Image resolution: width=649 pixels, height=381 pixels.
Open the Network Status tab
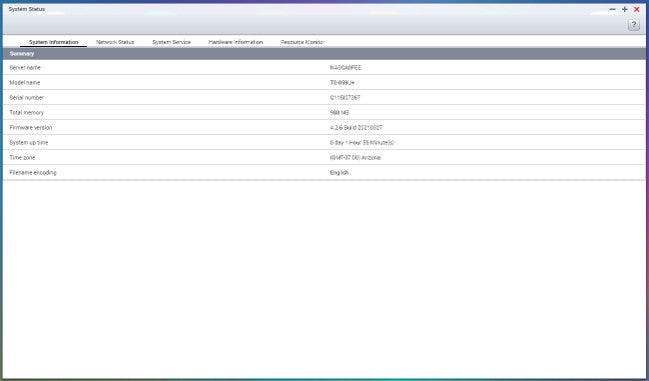tap(115, 42)
